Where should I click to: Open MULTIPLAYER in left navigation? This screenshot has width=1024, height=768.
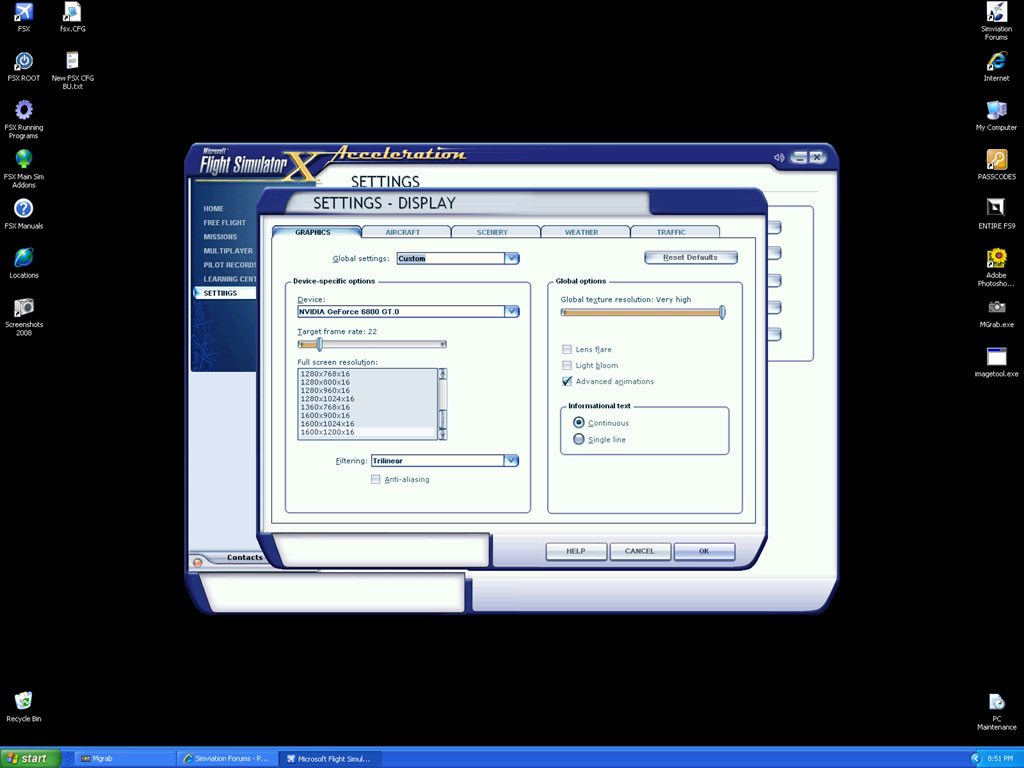228,251
